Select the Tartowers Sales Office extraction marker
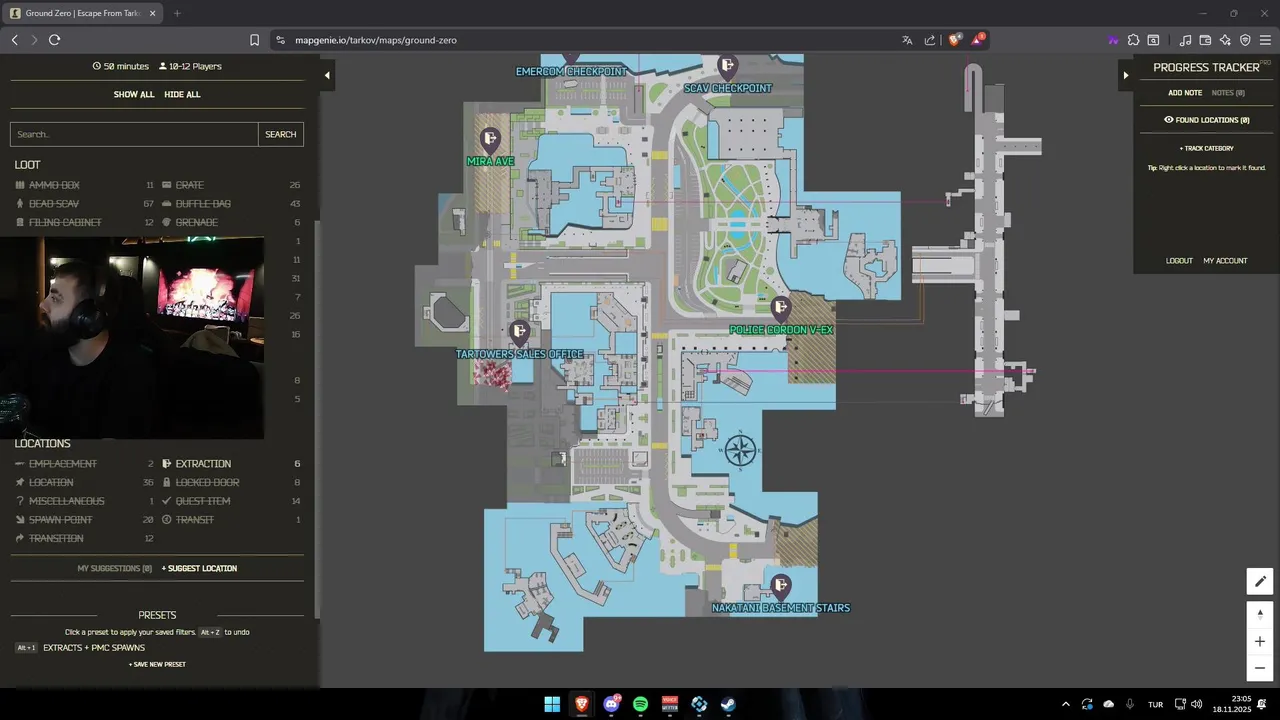The image size is (1280, 720). [x=519, y=332]
